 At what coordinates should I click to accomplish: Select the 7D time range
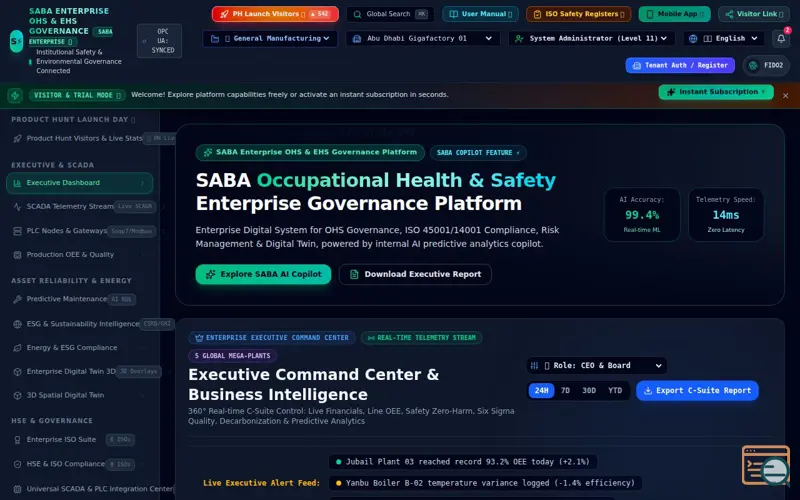pos(565,390)
